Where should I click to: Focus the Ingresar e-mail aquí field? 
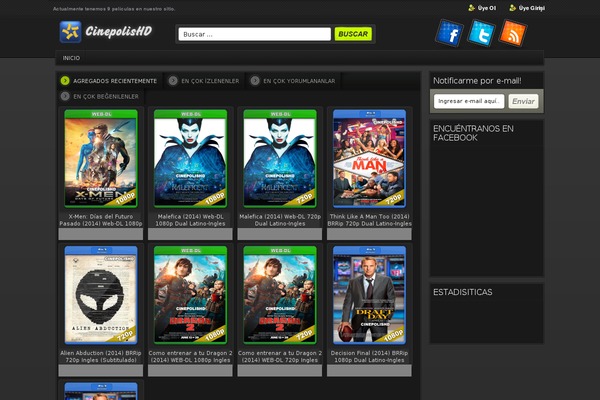[469, 101]
